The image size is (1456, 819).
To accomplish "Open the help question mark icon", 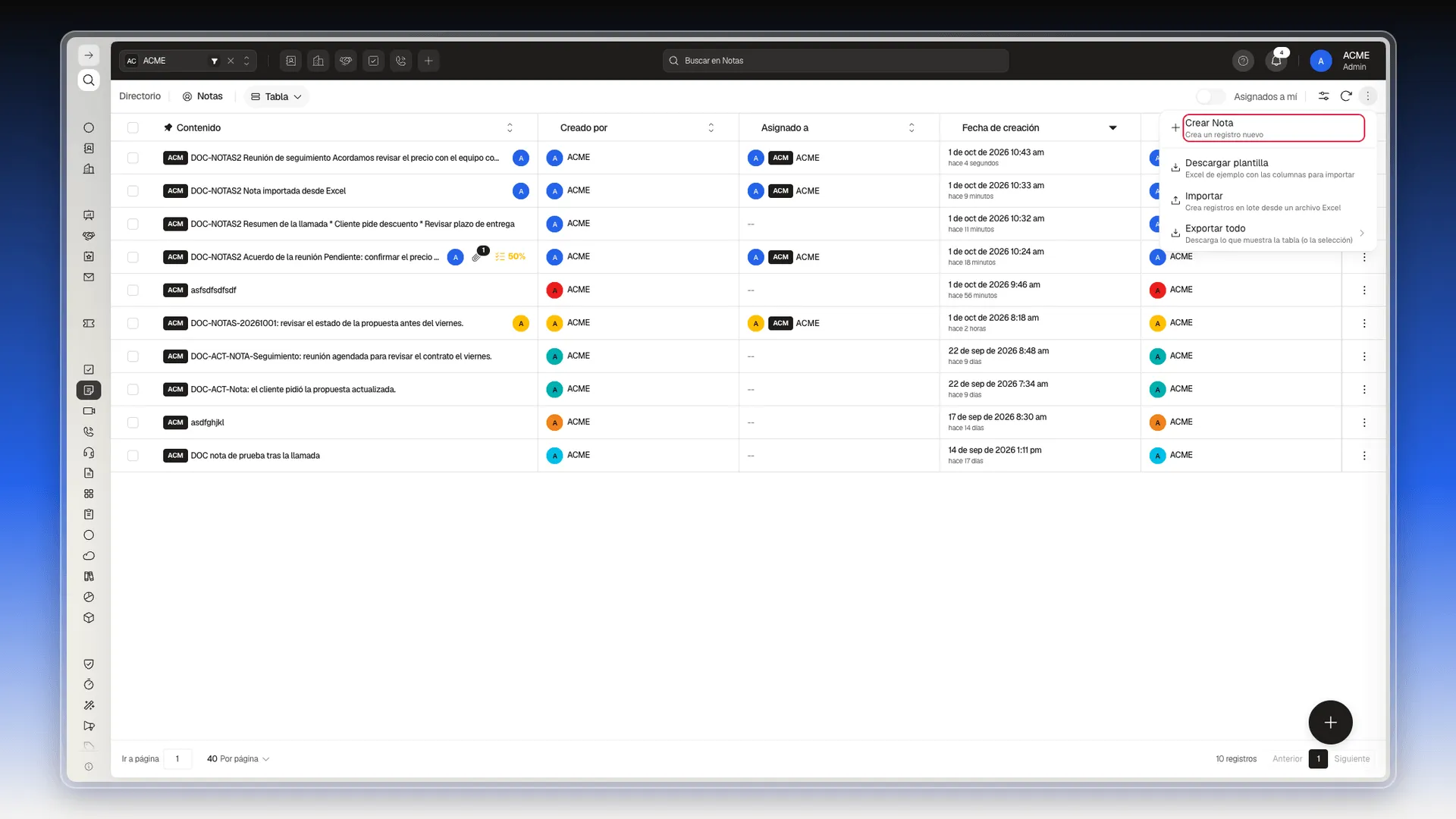I will tap(1243, 61).
